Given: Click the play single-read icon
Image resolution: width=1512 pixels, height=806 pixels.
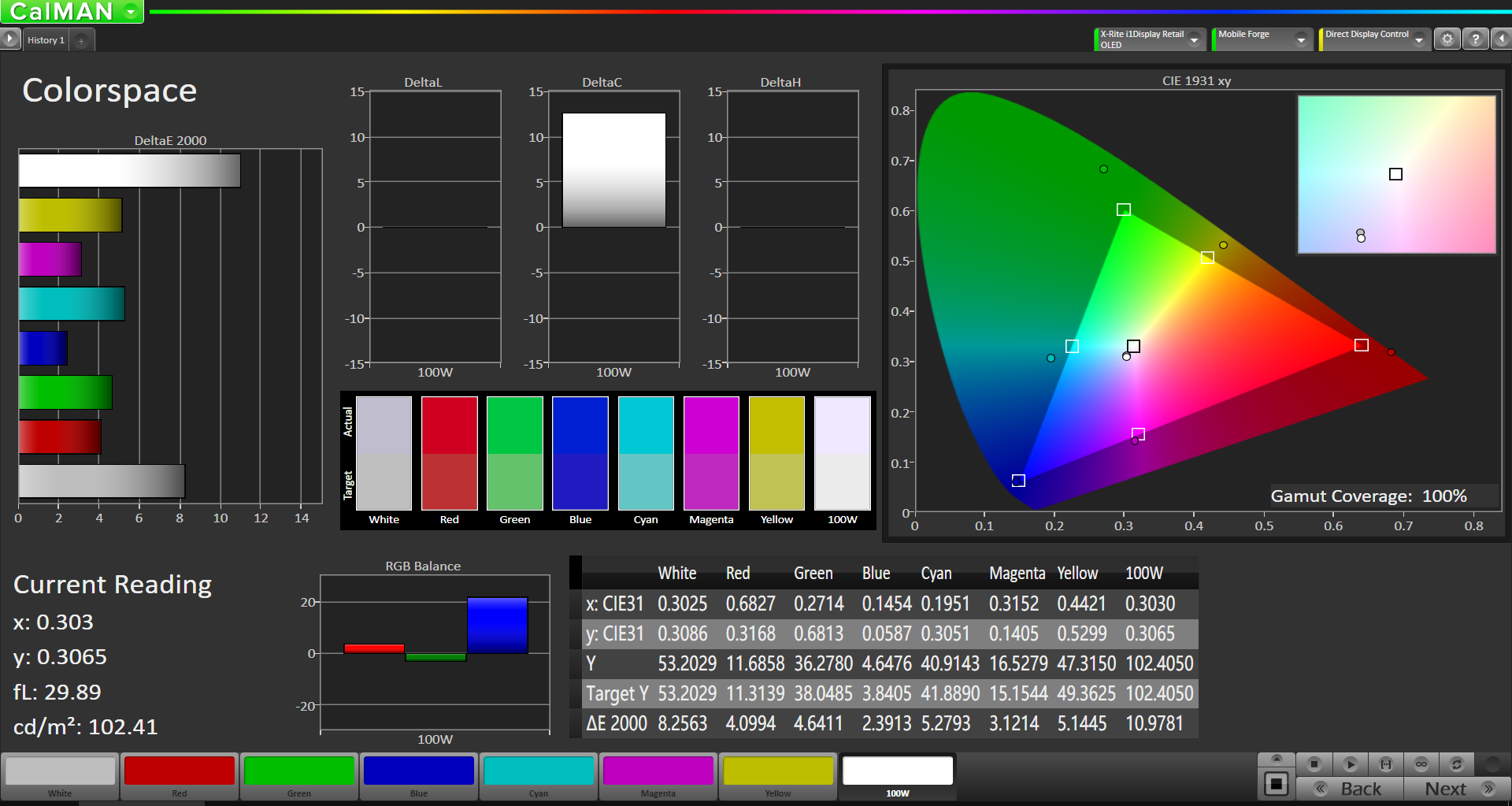Looking at the screenshot, I should point(1351,763).
